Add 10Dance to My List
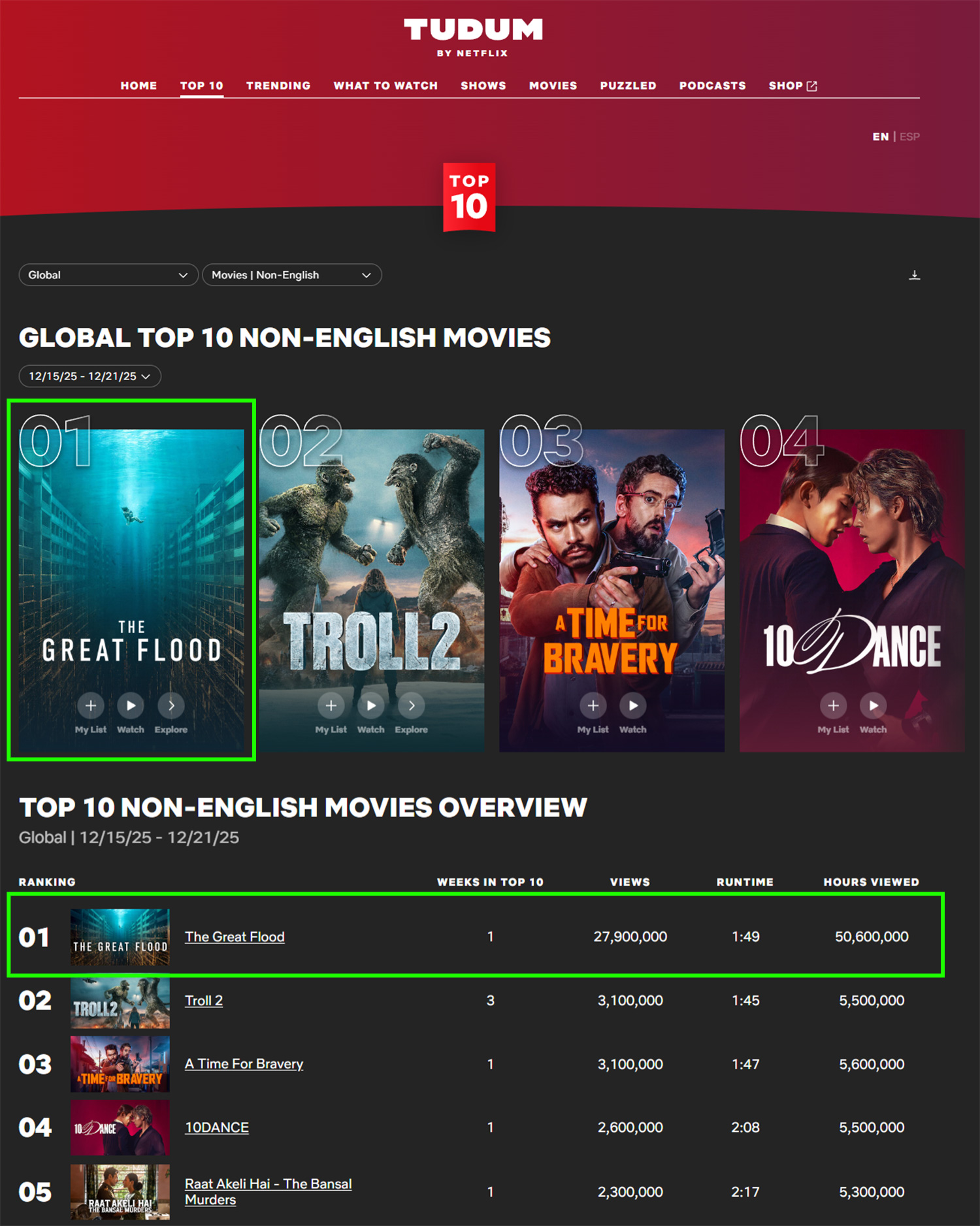 point(833,705)
